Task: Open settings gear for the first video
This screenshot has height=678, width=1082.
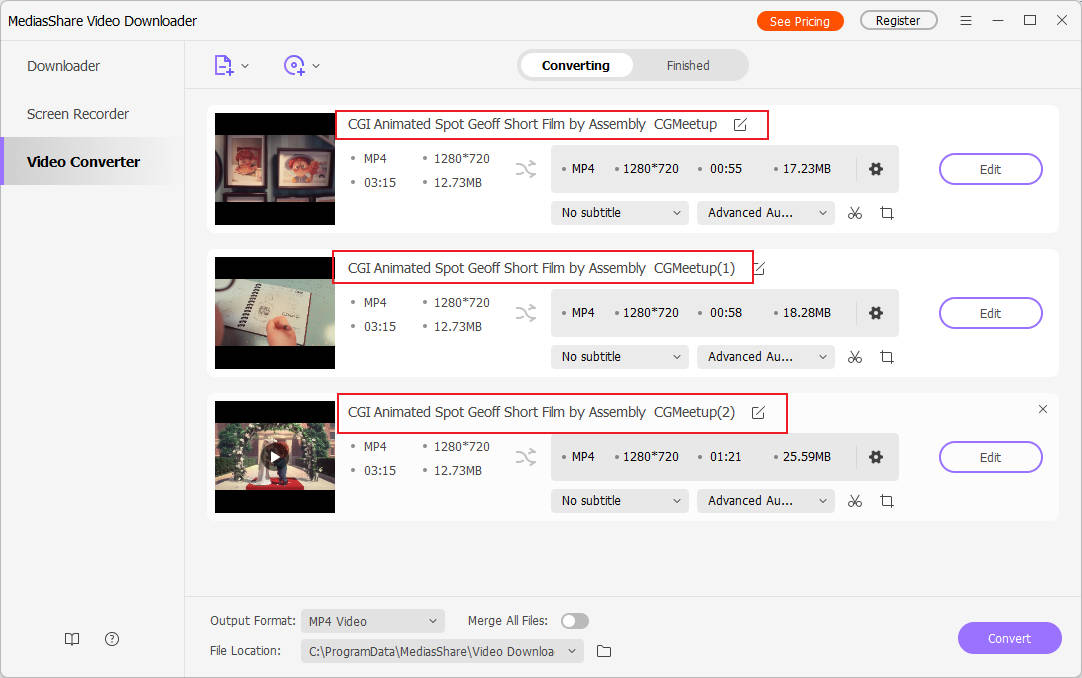Action: (x=876, y=169)
